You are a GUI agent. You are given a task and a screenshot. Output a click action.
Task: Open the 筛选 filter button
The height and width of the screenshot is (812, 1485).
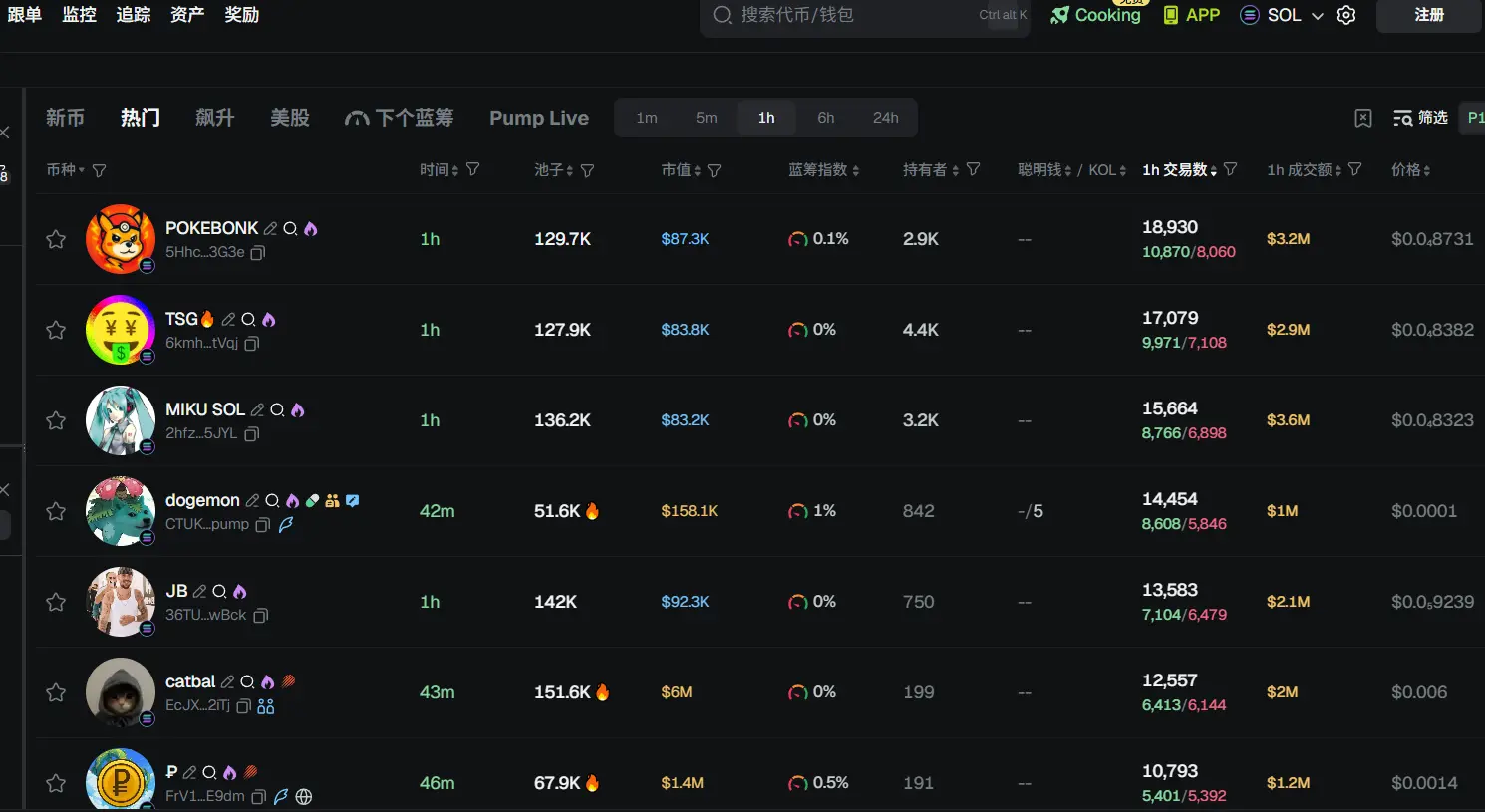click(x=1420, y=118)
